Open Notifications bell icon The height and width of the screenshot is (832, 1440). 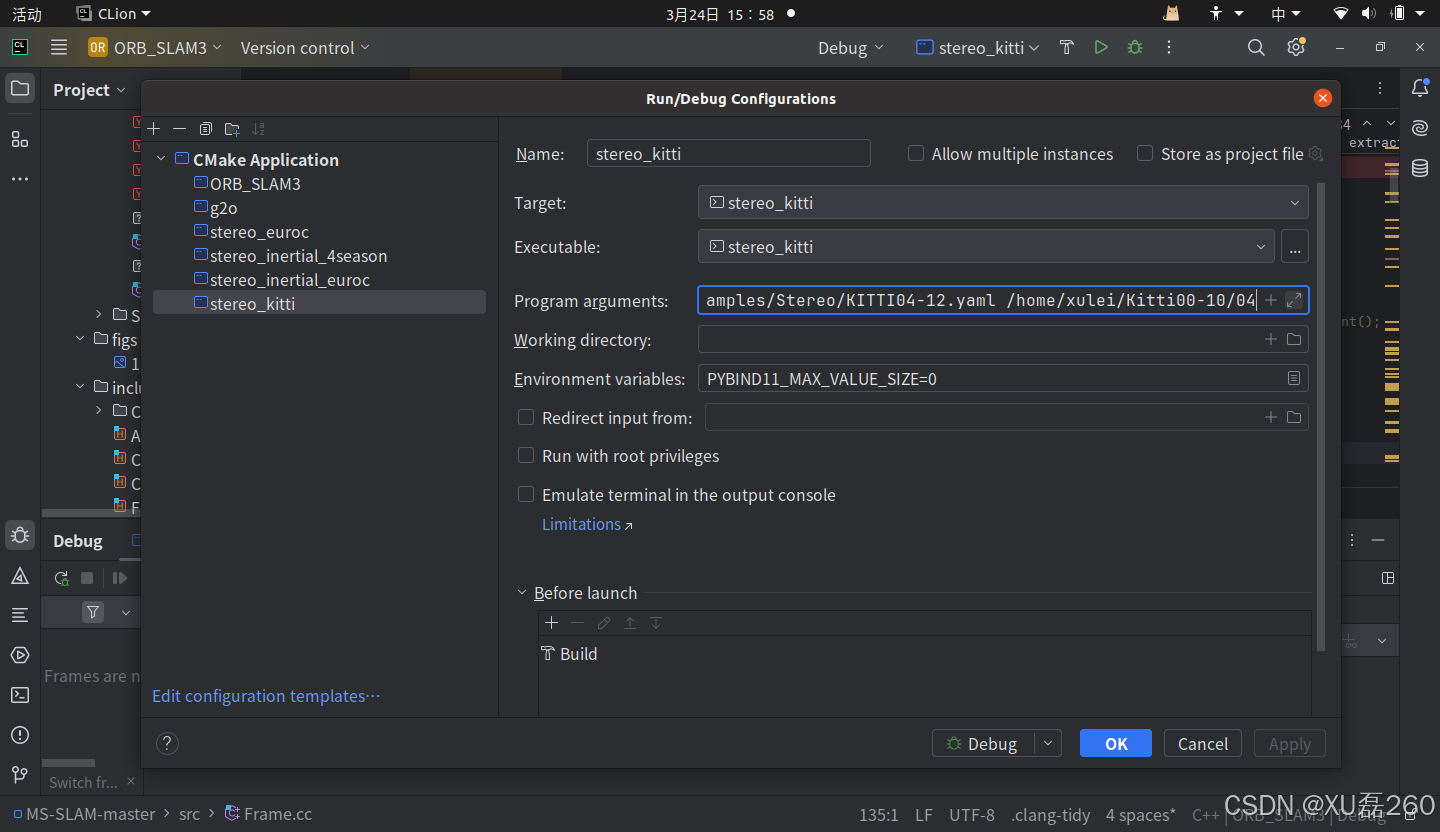1420,88
